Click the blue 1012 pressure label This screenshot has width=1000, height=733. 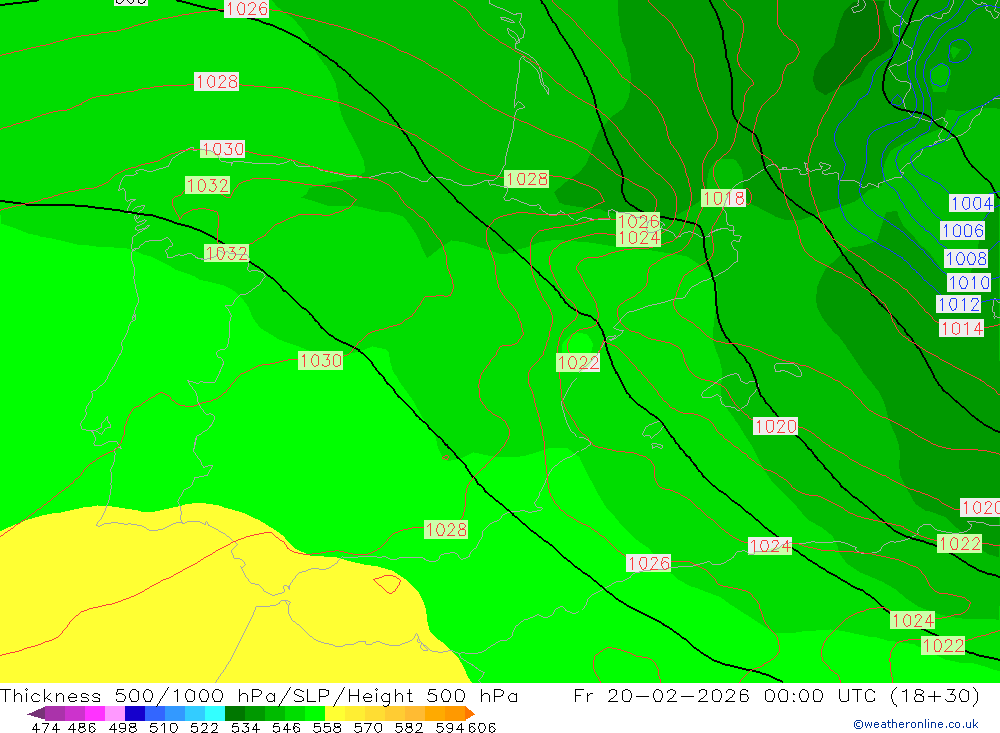point(959,304)
